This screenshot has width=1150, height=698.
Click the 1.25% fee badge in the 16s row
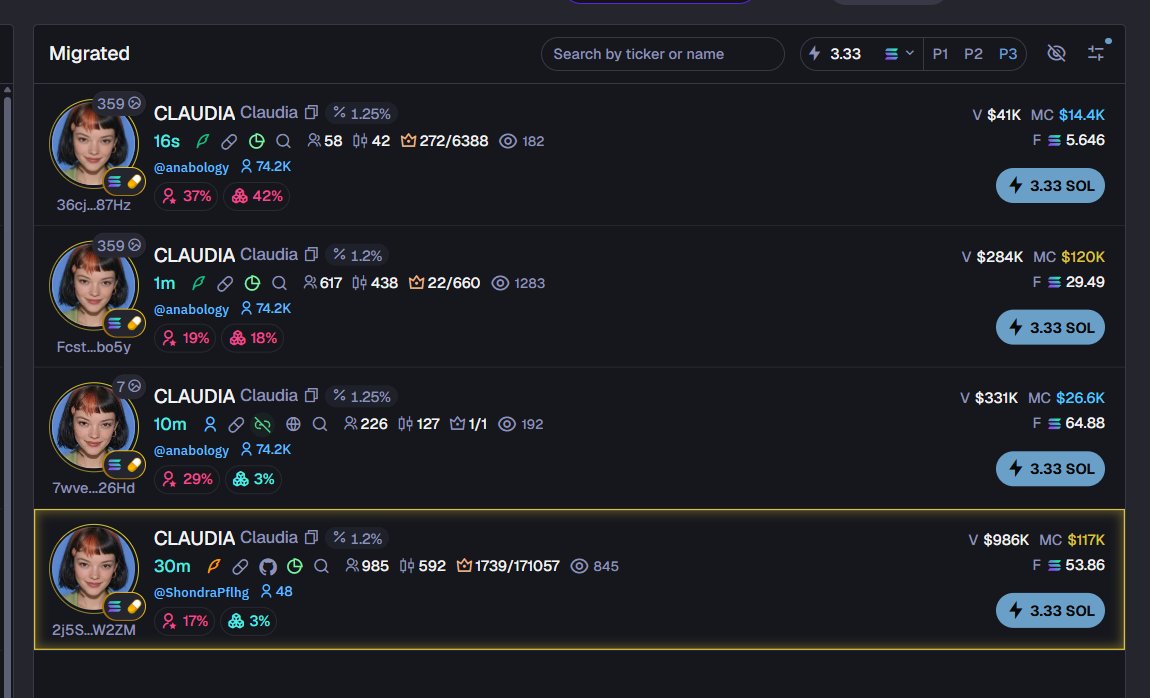point(362,113)
